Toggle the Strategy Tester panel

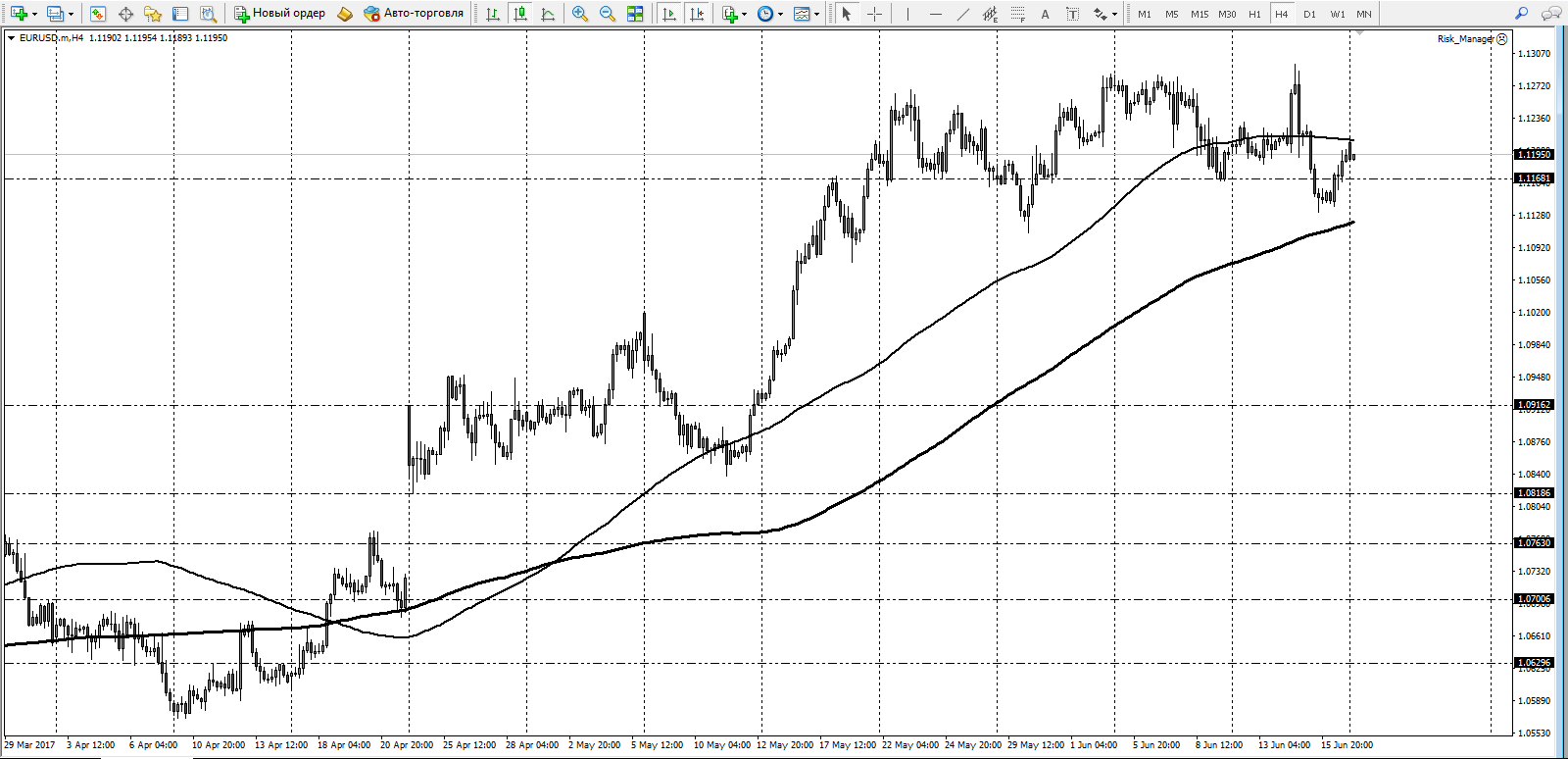(208, 14)
